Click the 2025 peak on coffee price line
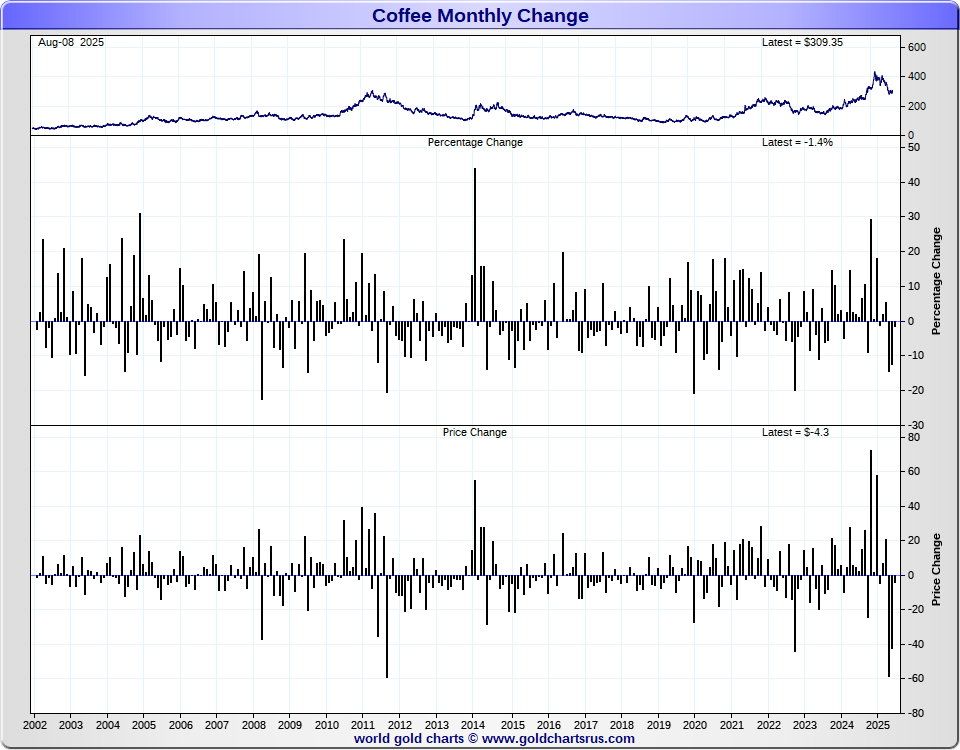 click(x=875, y=73)
